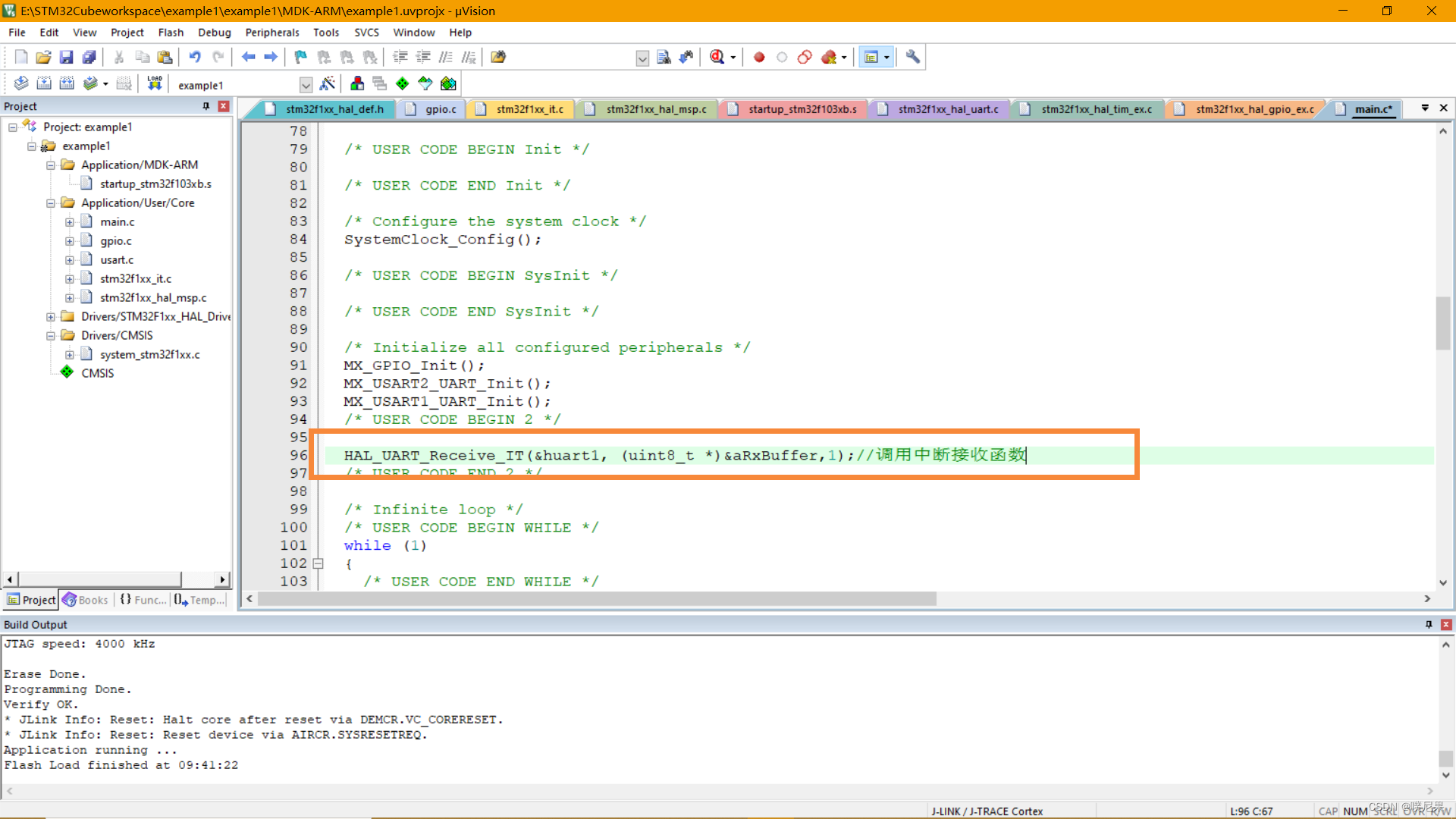
Task: Download code to device flash
Action: coord(154,83)
